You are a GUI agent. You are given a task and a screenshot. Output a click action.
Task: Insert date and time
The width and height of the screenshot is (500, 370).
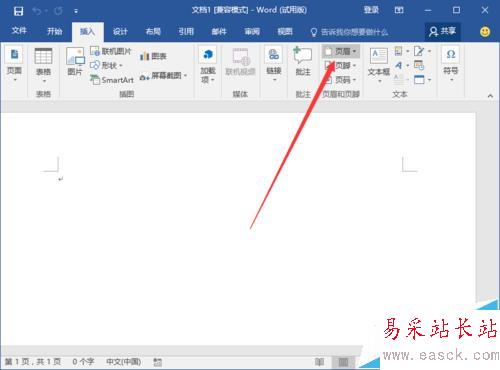pyautogui.click(x=419, y=65)
